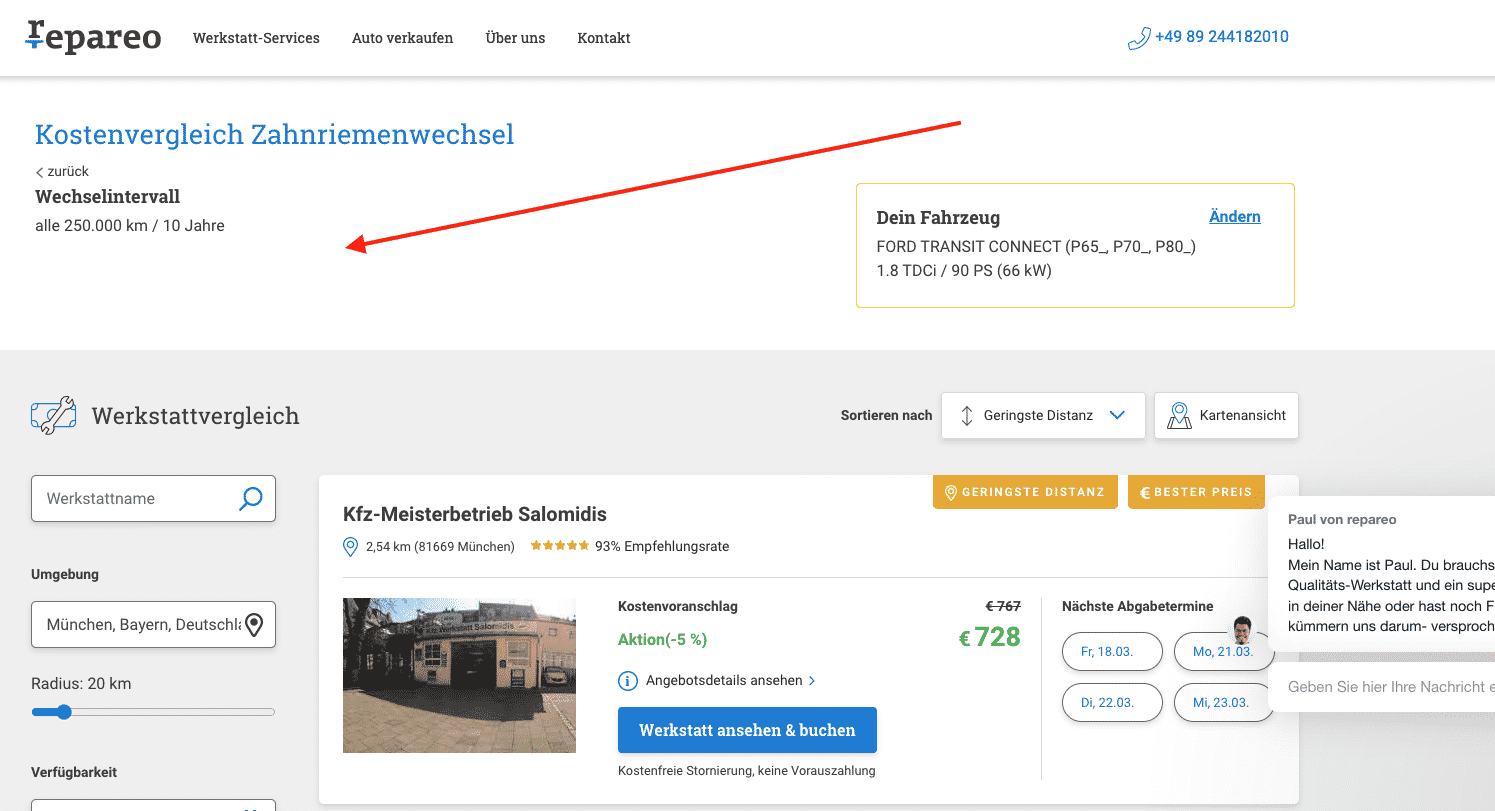The image size is (1495, 811).
Task: Click the info icon by Angebotsdetails
Action: [x=628, y=681]
